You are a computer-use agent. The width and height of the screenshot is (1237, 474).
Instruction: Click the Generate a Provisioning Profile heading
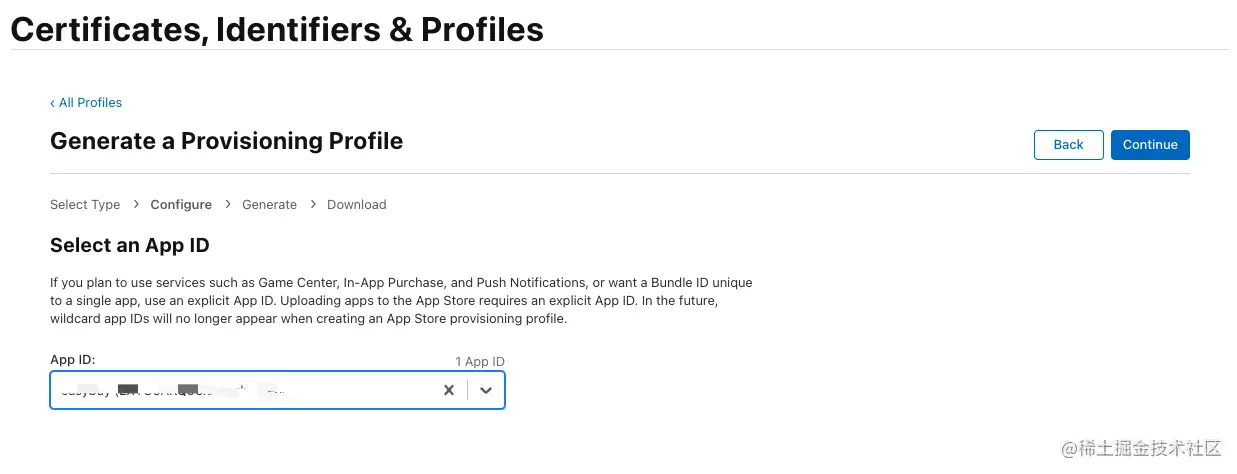tap(226, 141)
